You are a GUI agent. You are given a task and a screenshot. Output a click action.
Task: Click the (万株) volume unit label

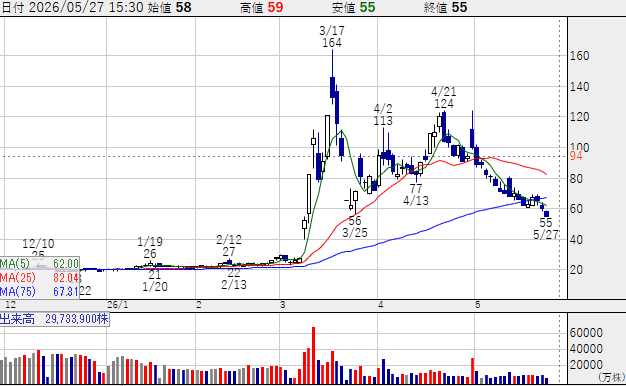pyautogui.click(x=611, y=377)
